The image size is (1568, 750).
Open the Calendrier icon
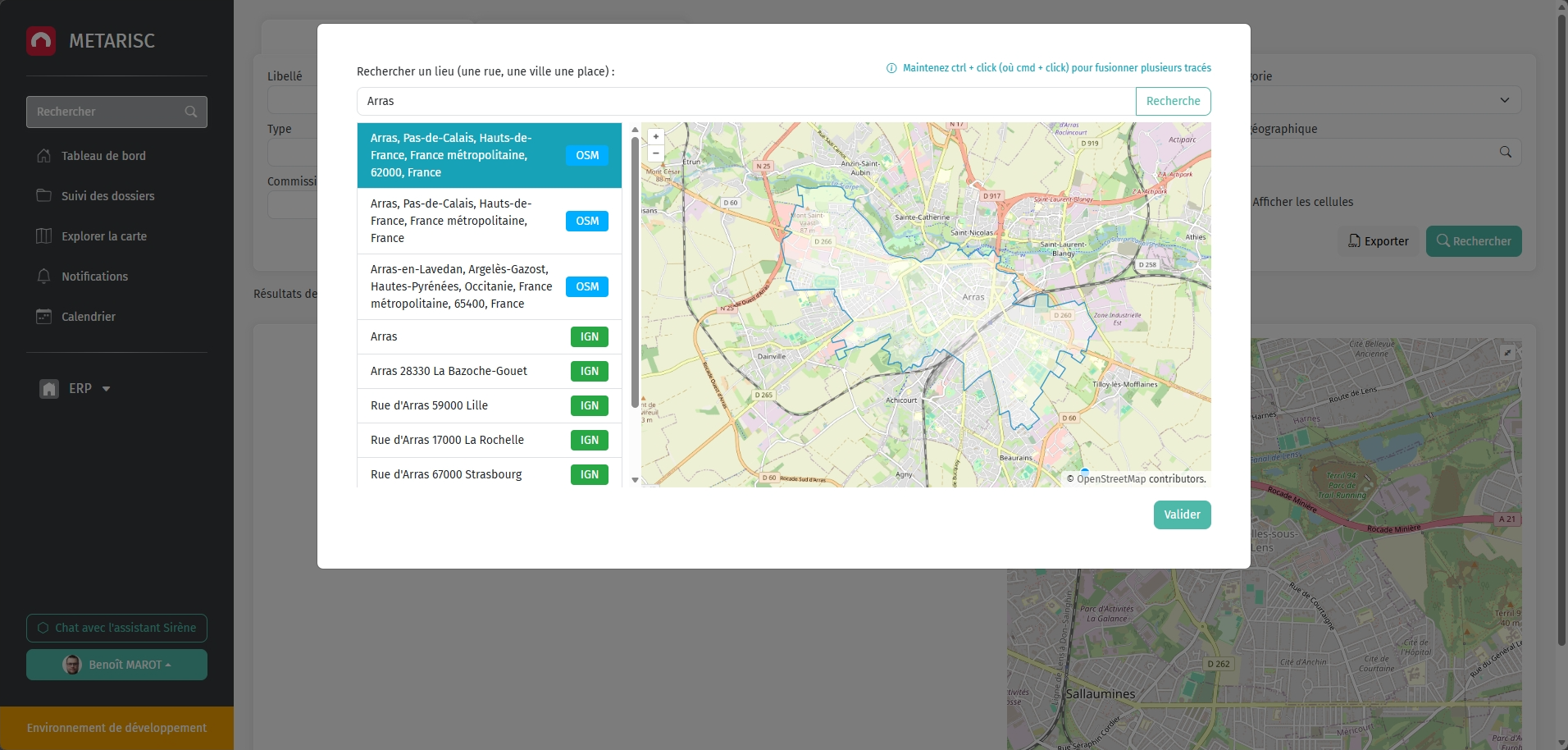tap(45, 316)
